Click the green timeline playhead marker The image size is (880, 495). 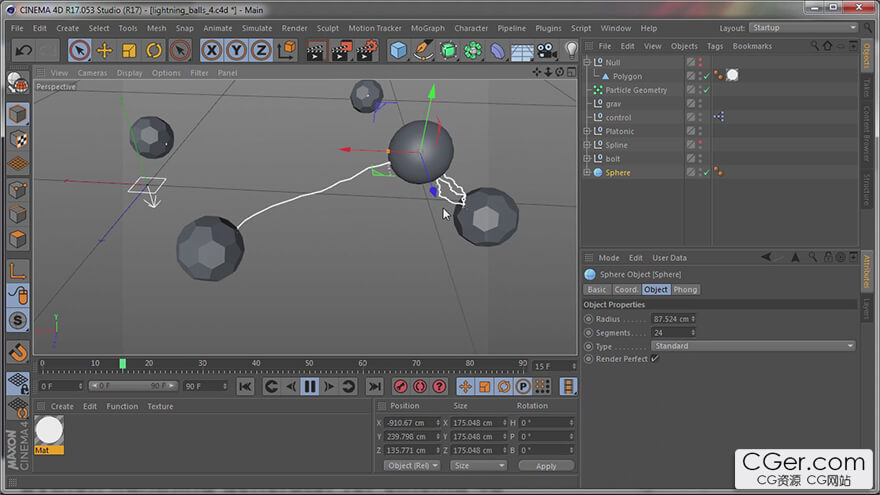pyautogui.click(x=122, y=364)
